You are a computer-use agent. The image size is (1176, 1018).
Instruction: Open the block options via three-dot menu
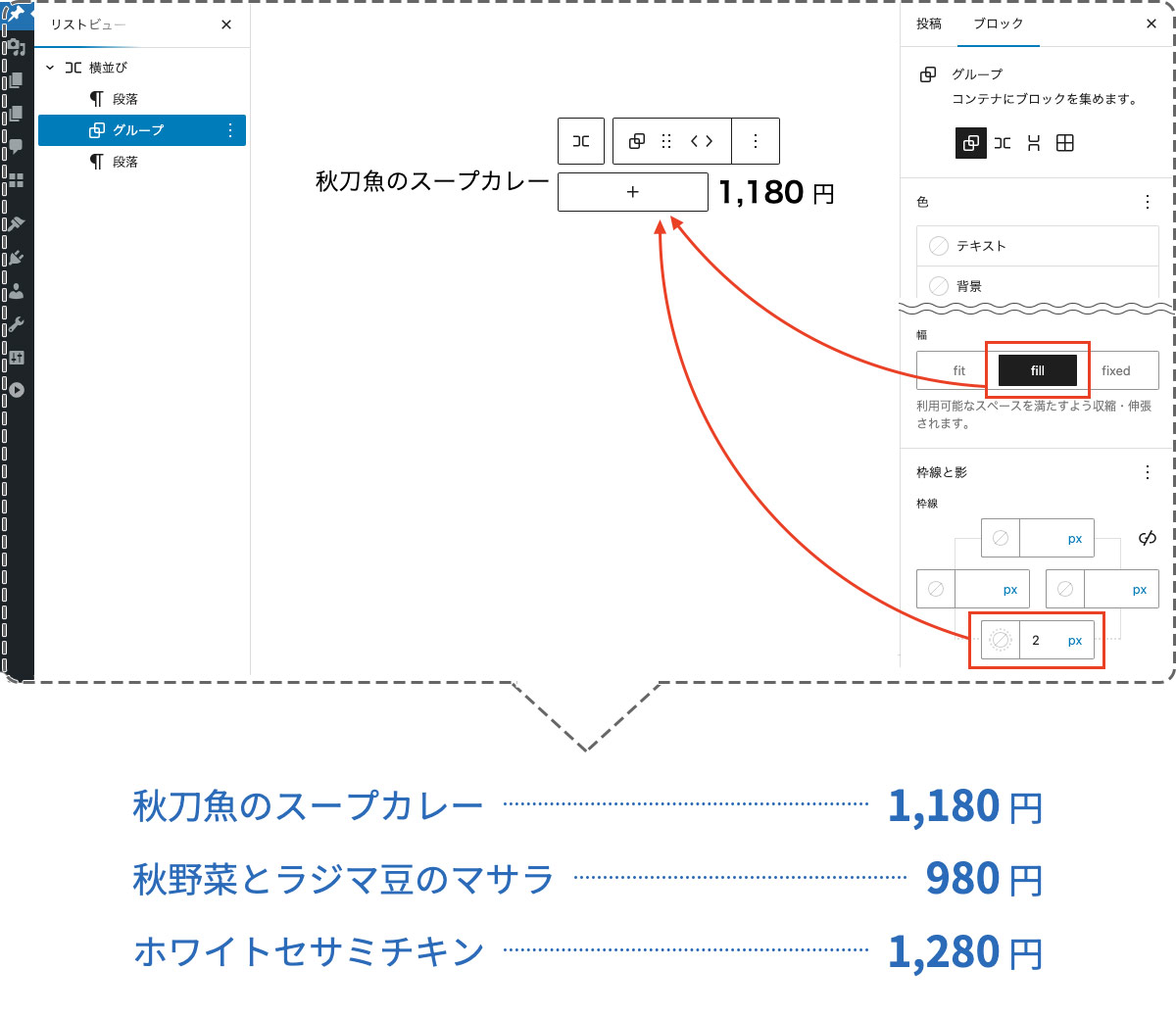point(756,140)
